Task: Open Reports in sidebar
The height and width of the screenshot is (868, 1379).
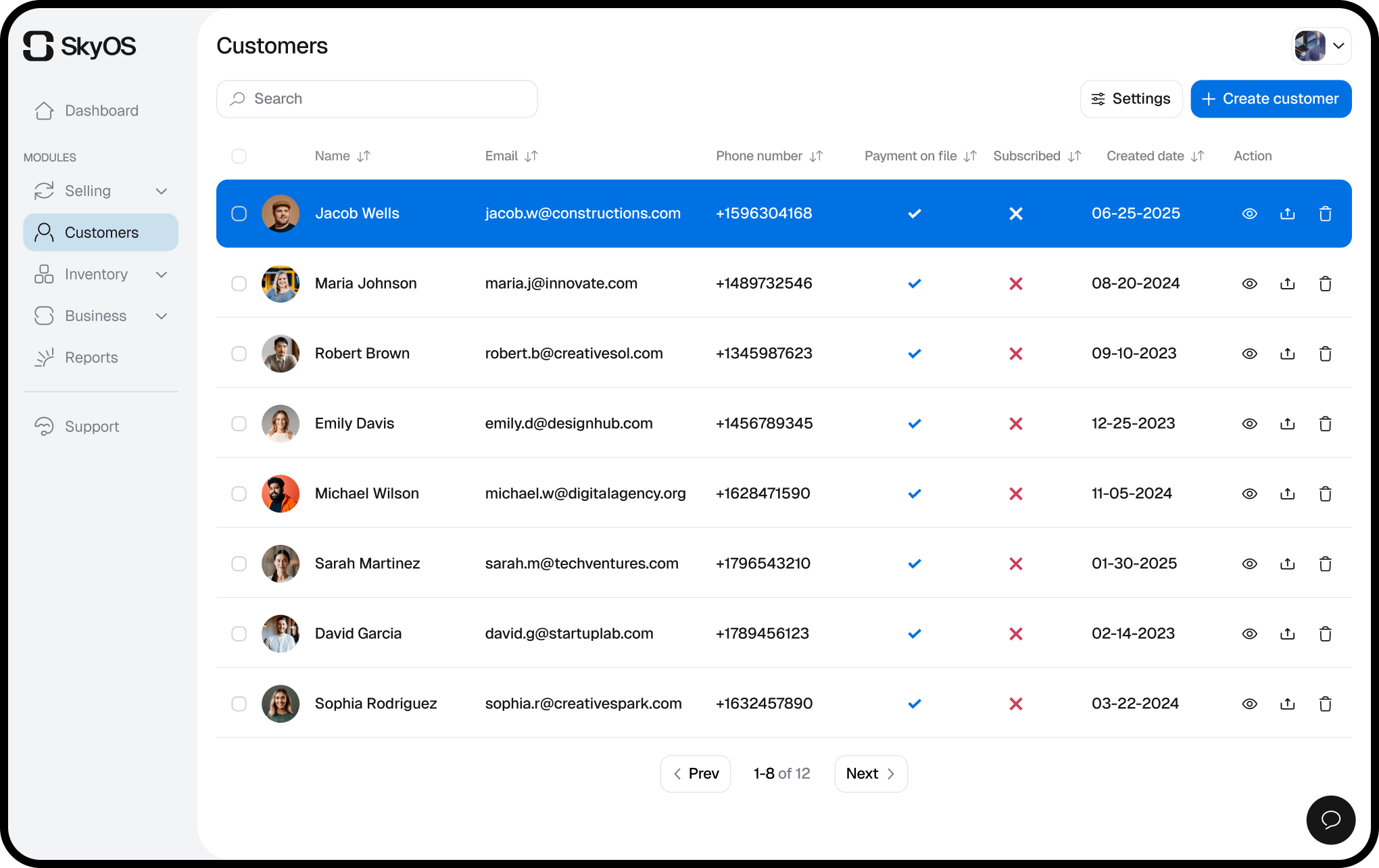Action: (91, 358)
